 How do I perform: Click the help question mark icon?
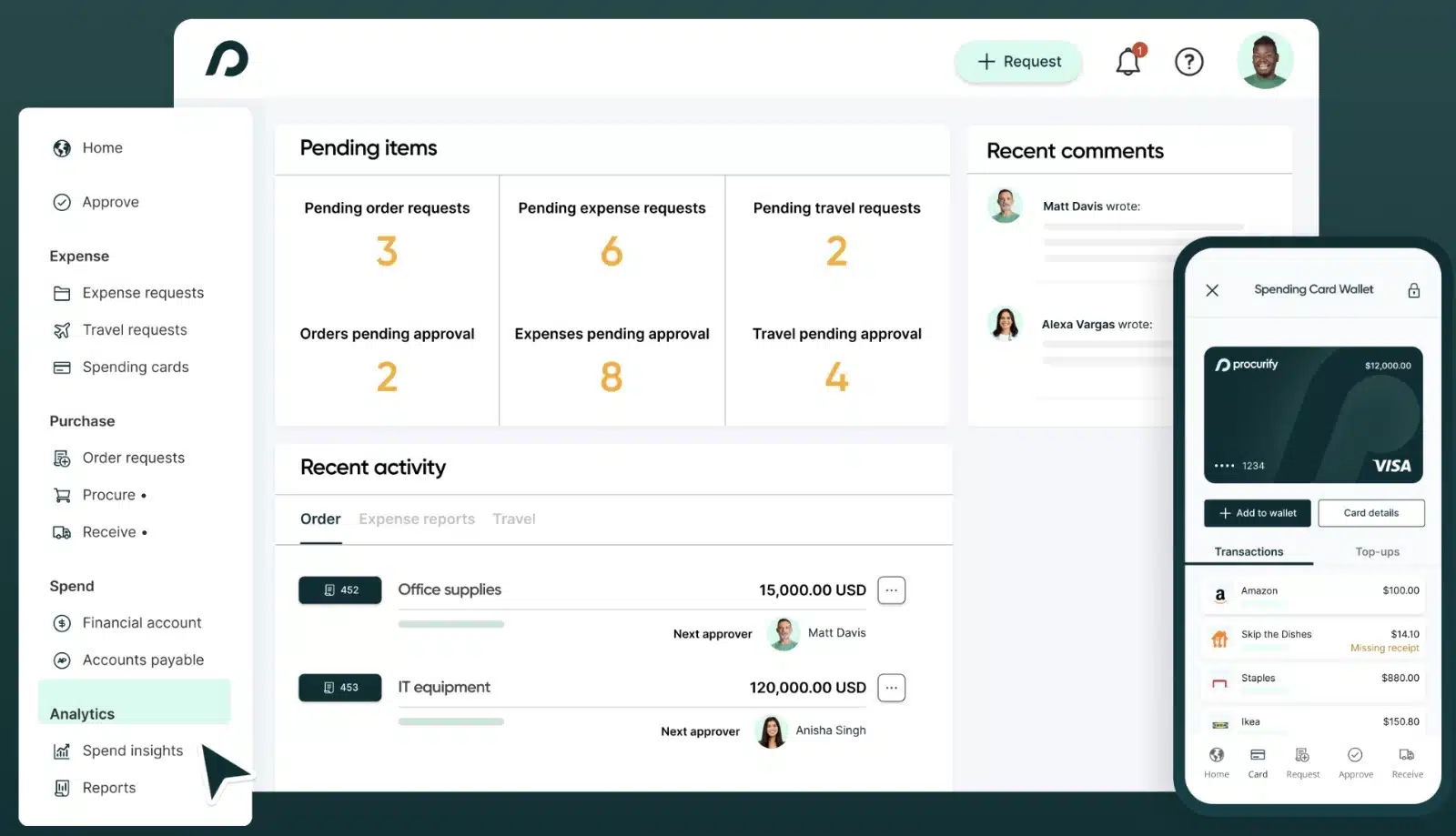point(1189,61)
